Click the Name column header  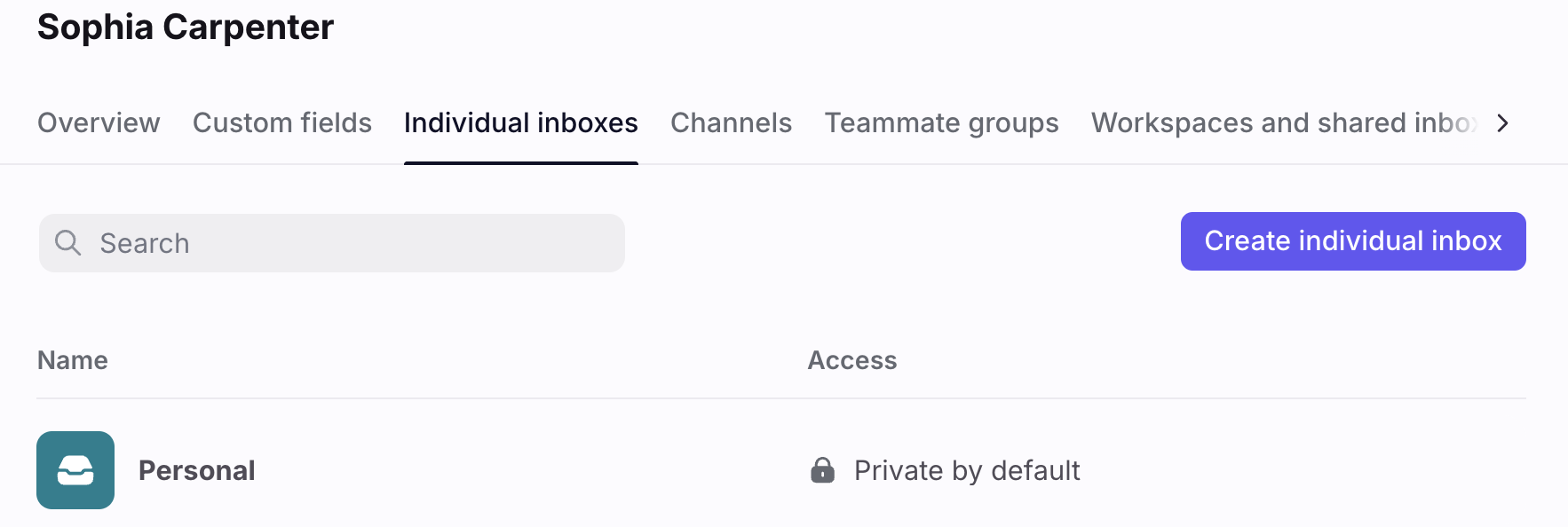(x=73, y=360)
